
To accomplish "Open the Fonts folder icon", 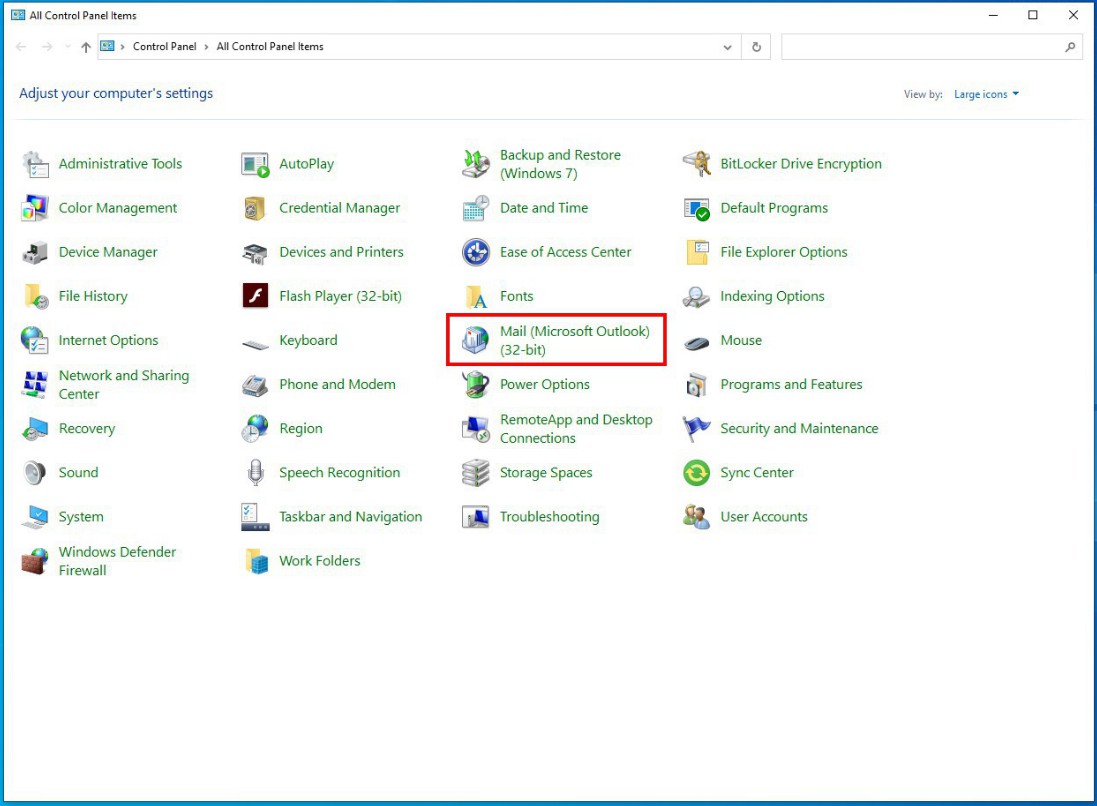I will [x=476, y=297].
